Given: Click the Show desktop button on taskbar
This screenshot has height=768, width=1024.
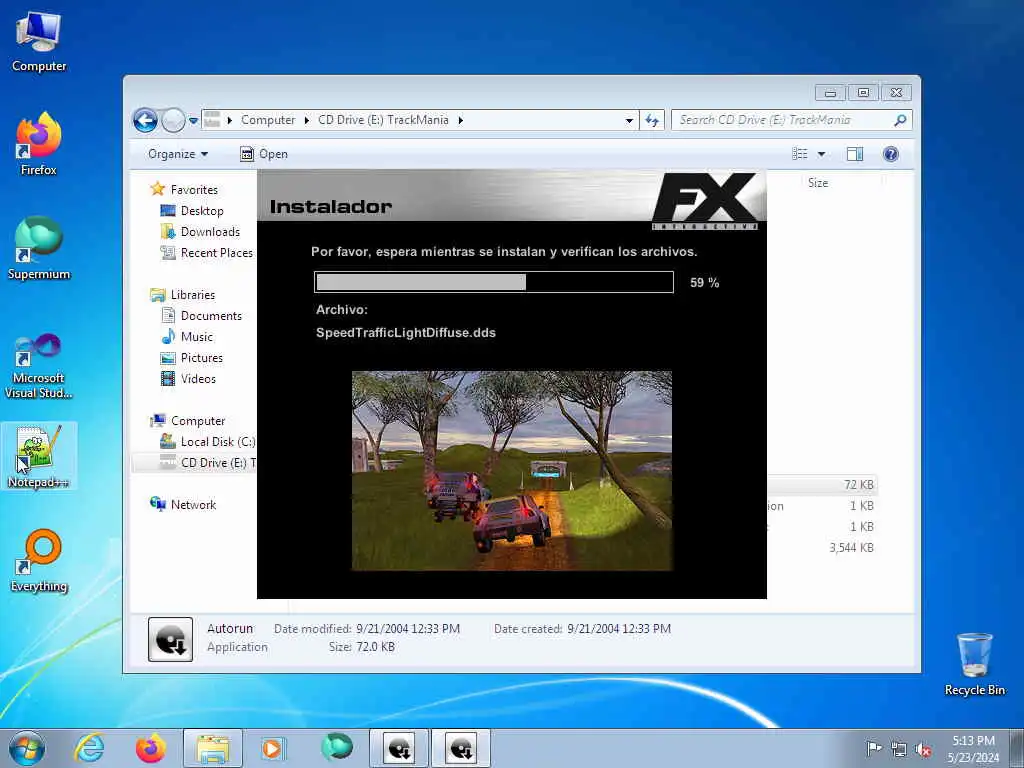Looking at the screenshot, I should coord(1017,748).
